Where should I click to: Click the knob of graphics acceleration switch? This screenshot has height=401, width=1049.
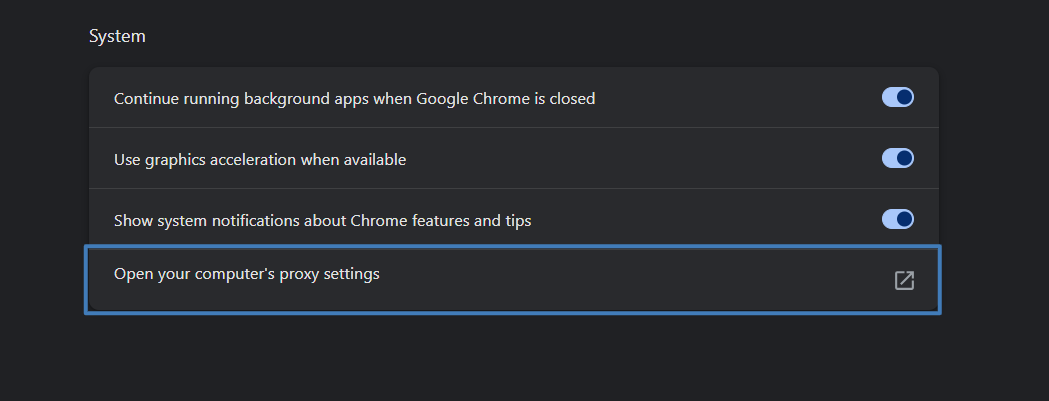tap(904, 158)
